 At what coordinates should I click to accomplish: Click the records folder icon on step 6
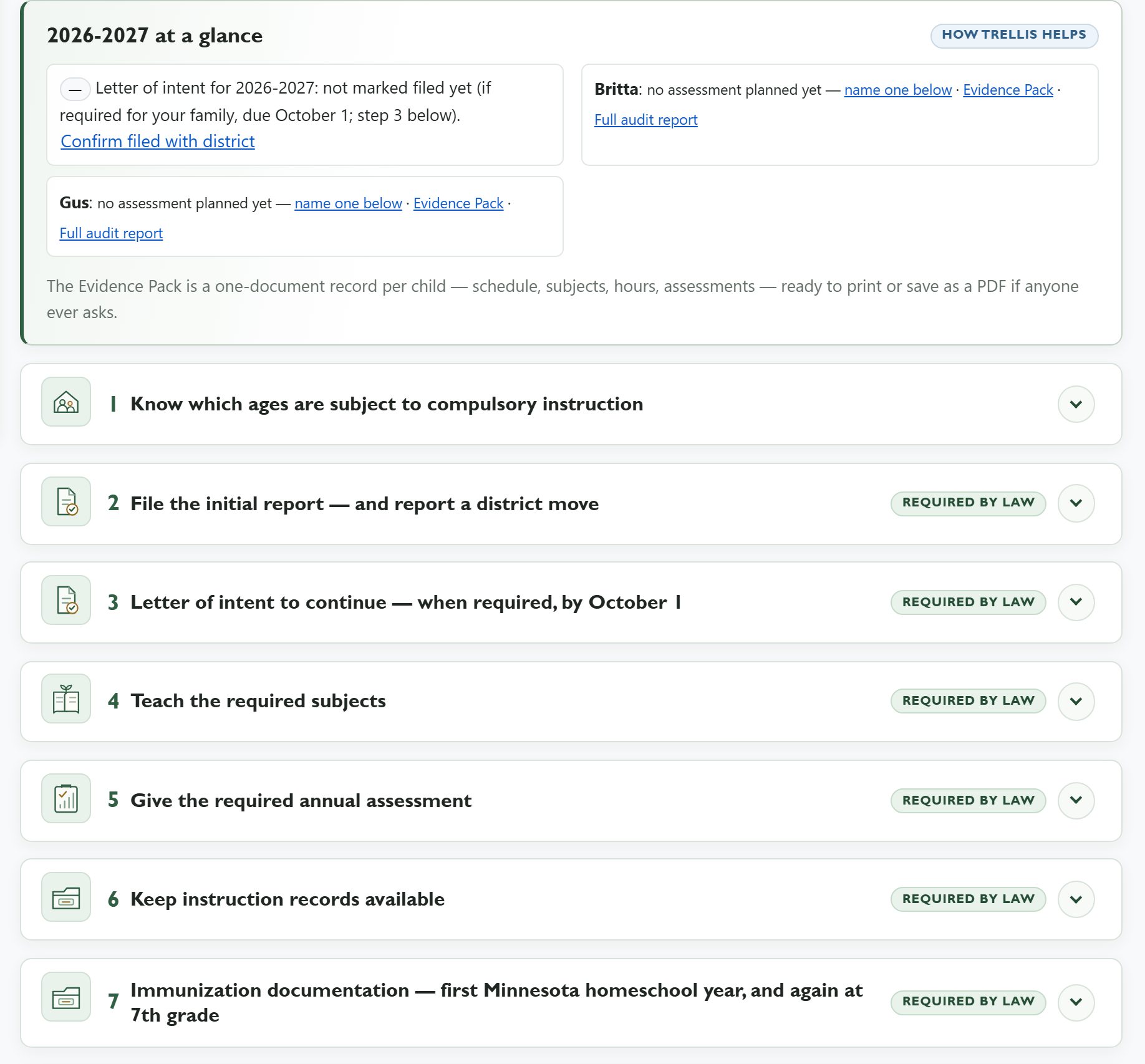point(66,897)
